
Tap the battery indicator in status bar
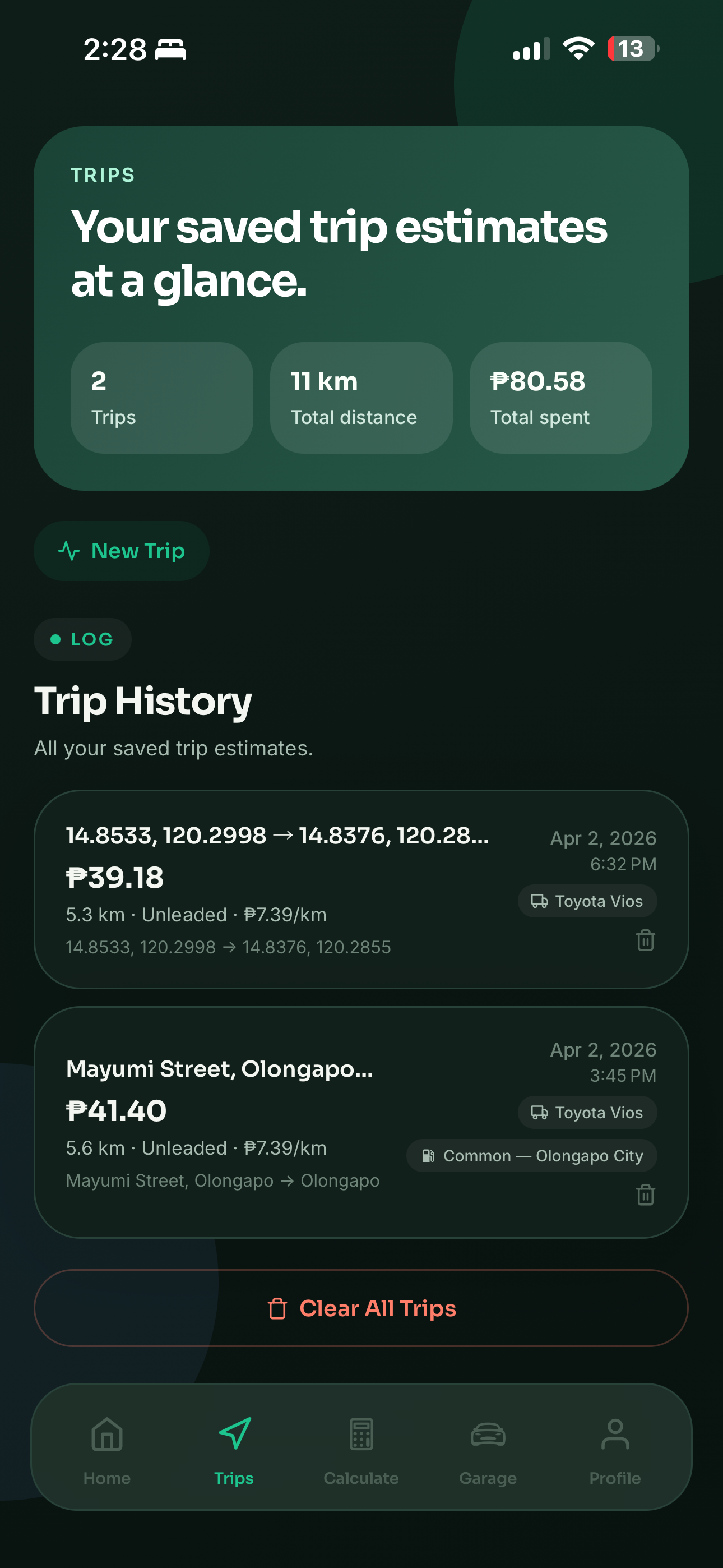[x=633, y=49]
